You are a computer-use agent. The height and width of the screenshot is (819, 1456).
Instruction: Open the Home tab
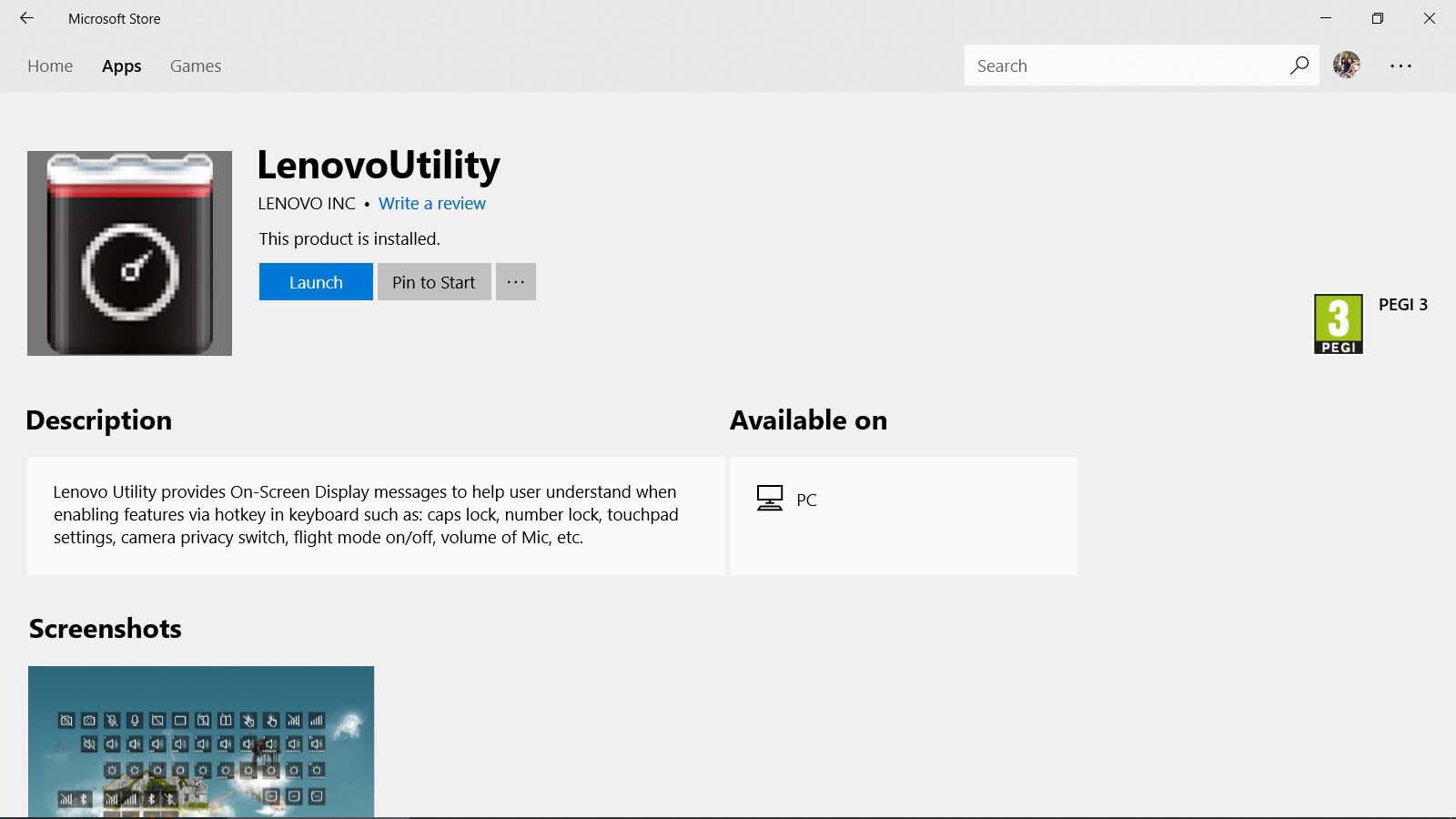pyautogui.click(x=50, y=66)
